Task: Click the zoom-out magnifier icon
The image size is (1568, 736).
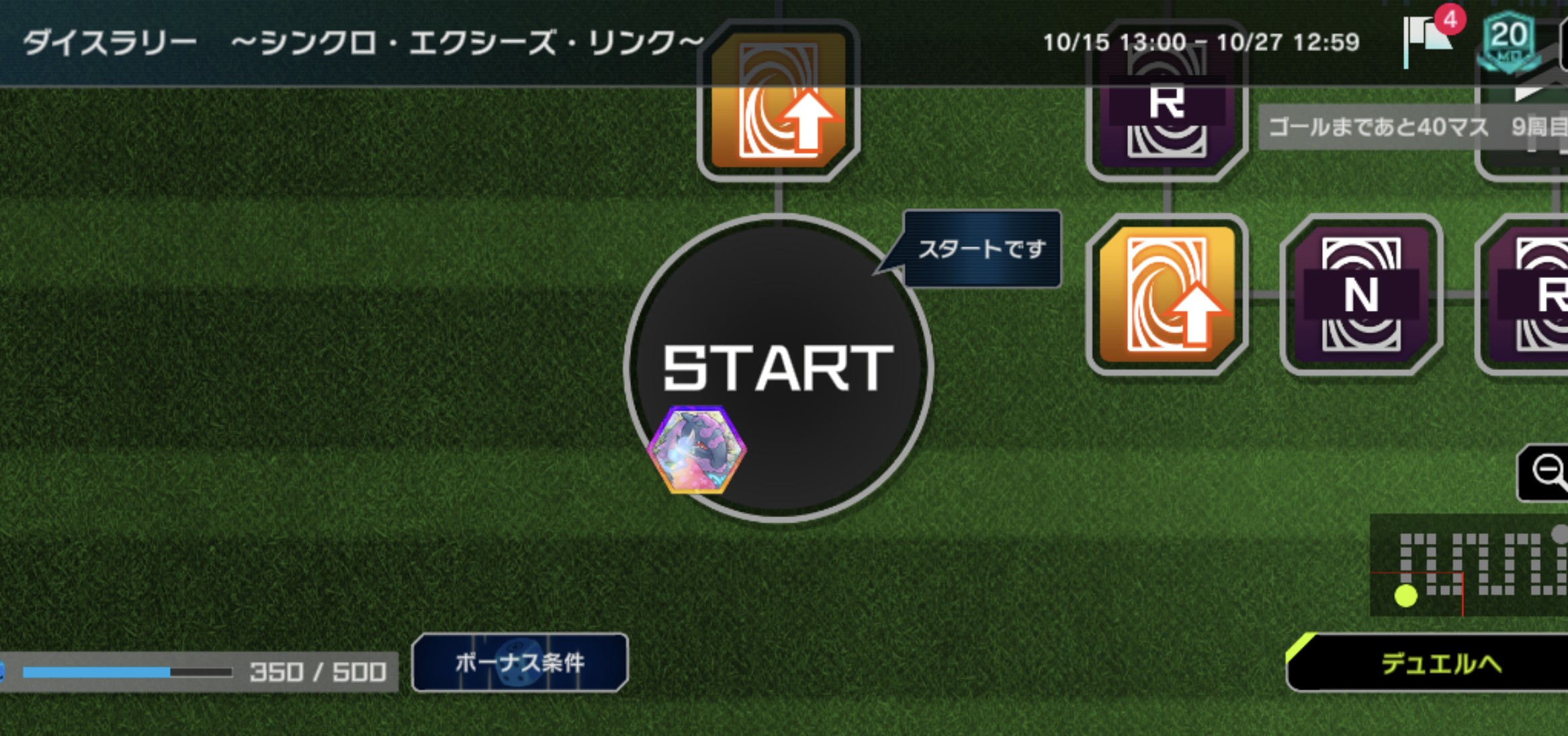Action: 1544,473
